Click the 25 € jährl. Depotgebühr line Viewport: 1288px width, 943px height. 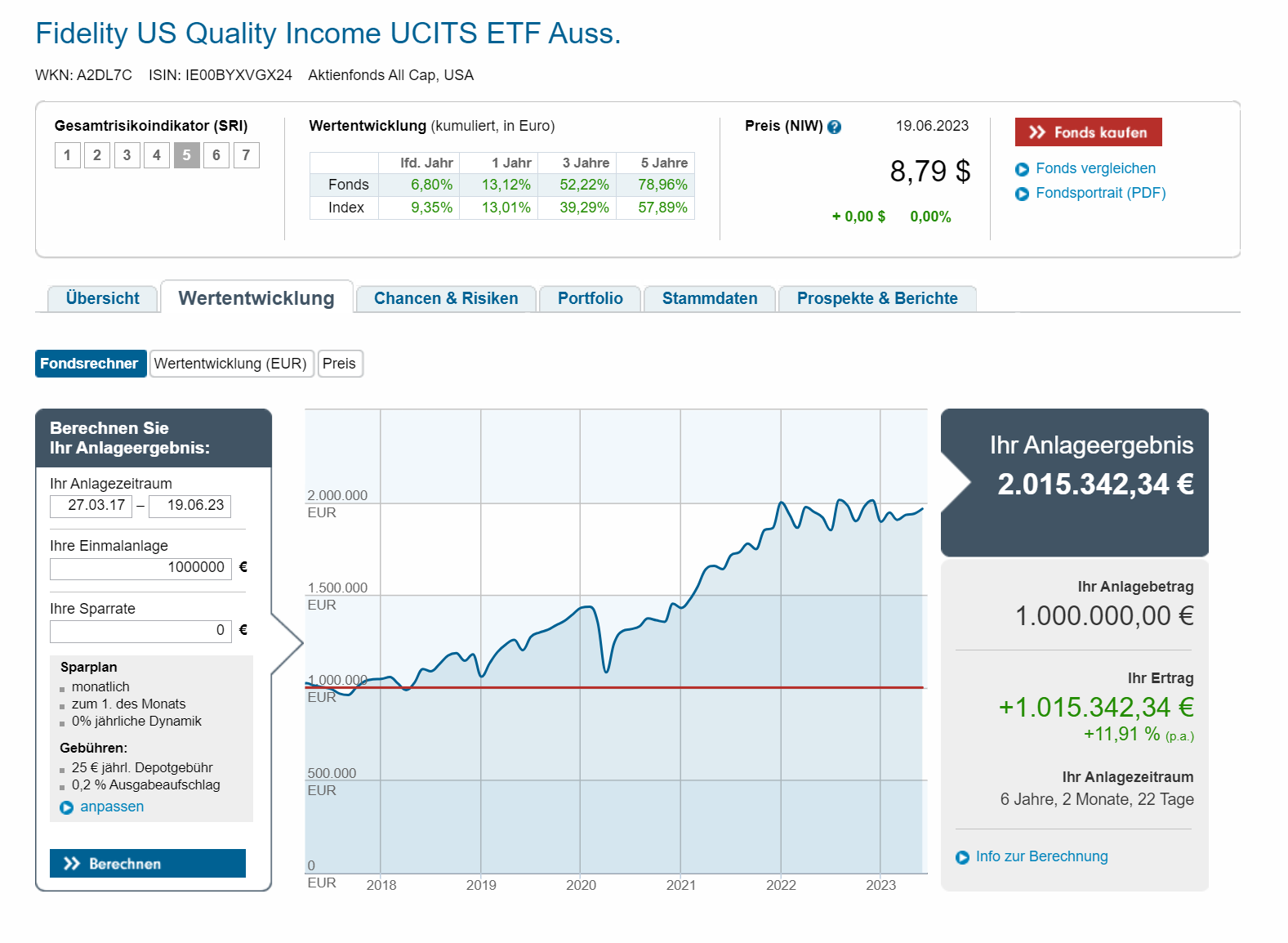click(x=142, y=768)
